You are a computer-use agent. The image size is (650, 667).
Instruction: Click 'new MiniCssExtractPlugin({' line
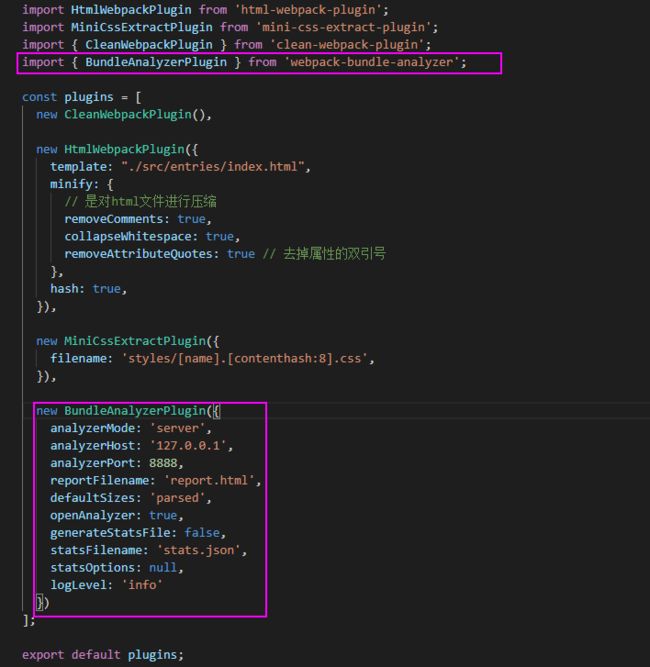click(x=128, y=341)
